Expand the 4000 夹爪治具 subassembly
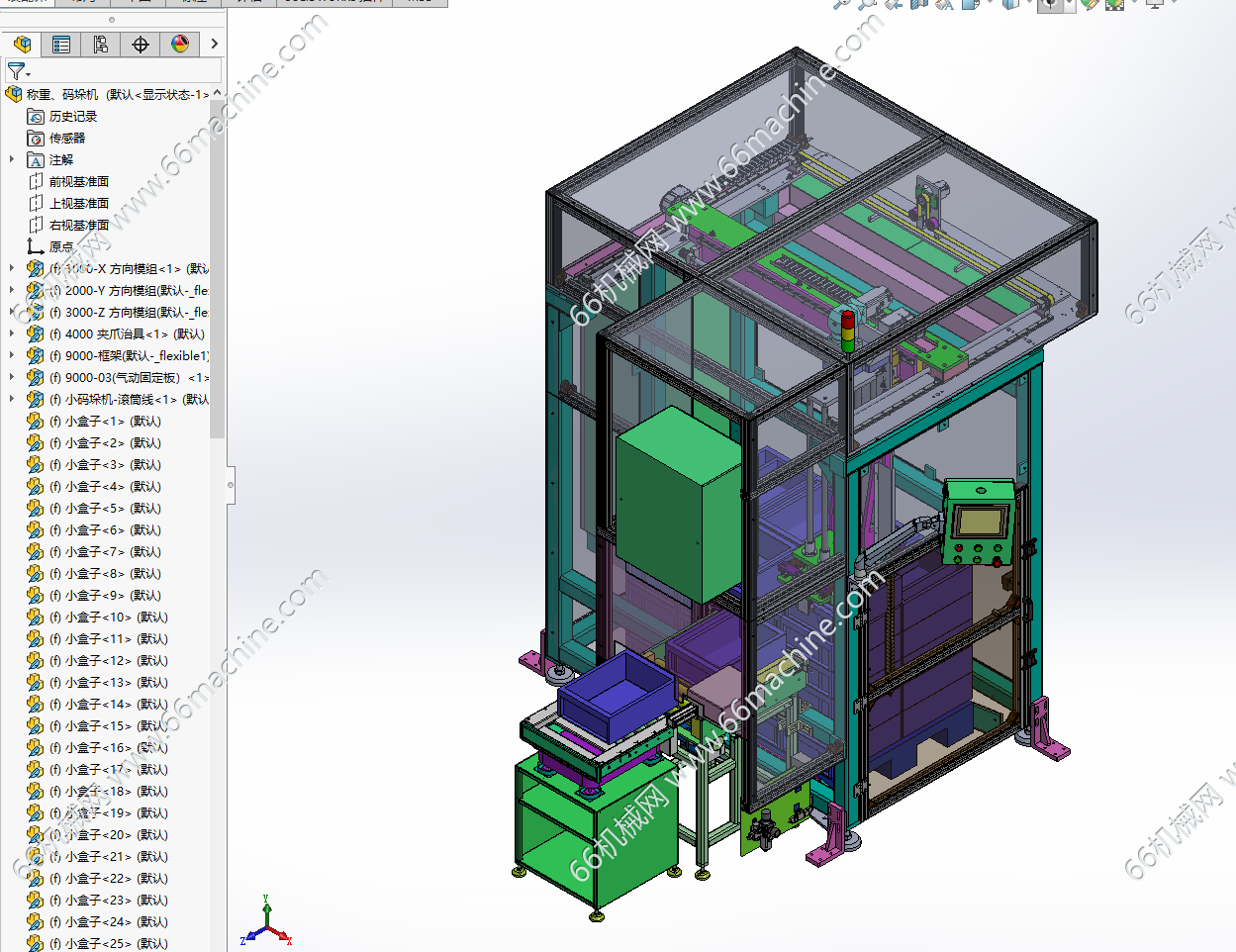Screen dimensions: 1236x952 click(x=12, y=334)
